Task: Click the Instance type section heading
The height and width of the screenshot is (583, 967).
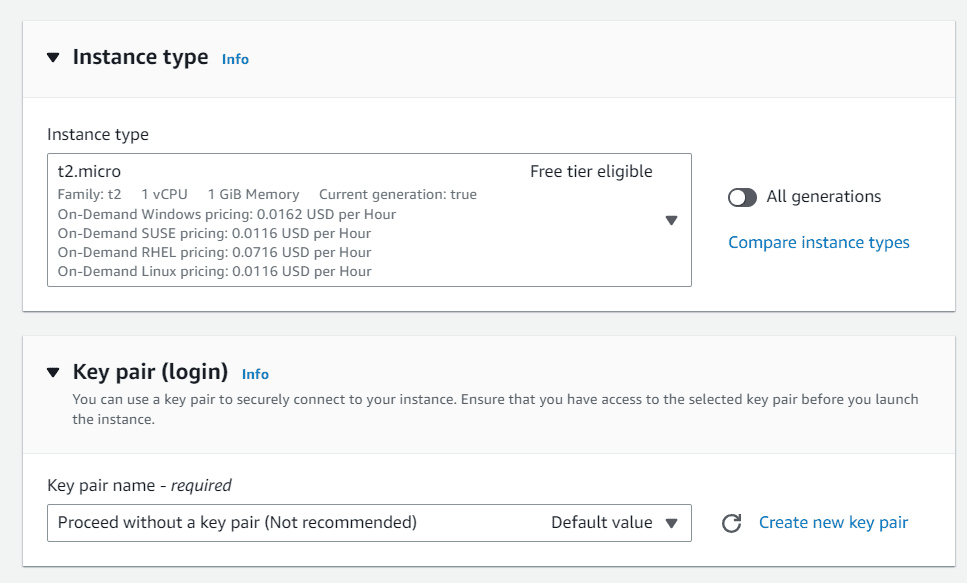Action: click(x=141, y=57)
